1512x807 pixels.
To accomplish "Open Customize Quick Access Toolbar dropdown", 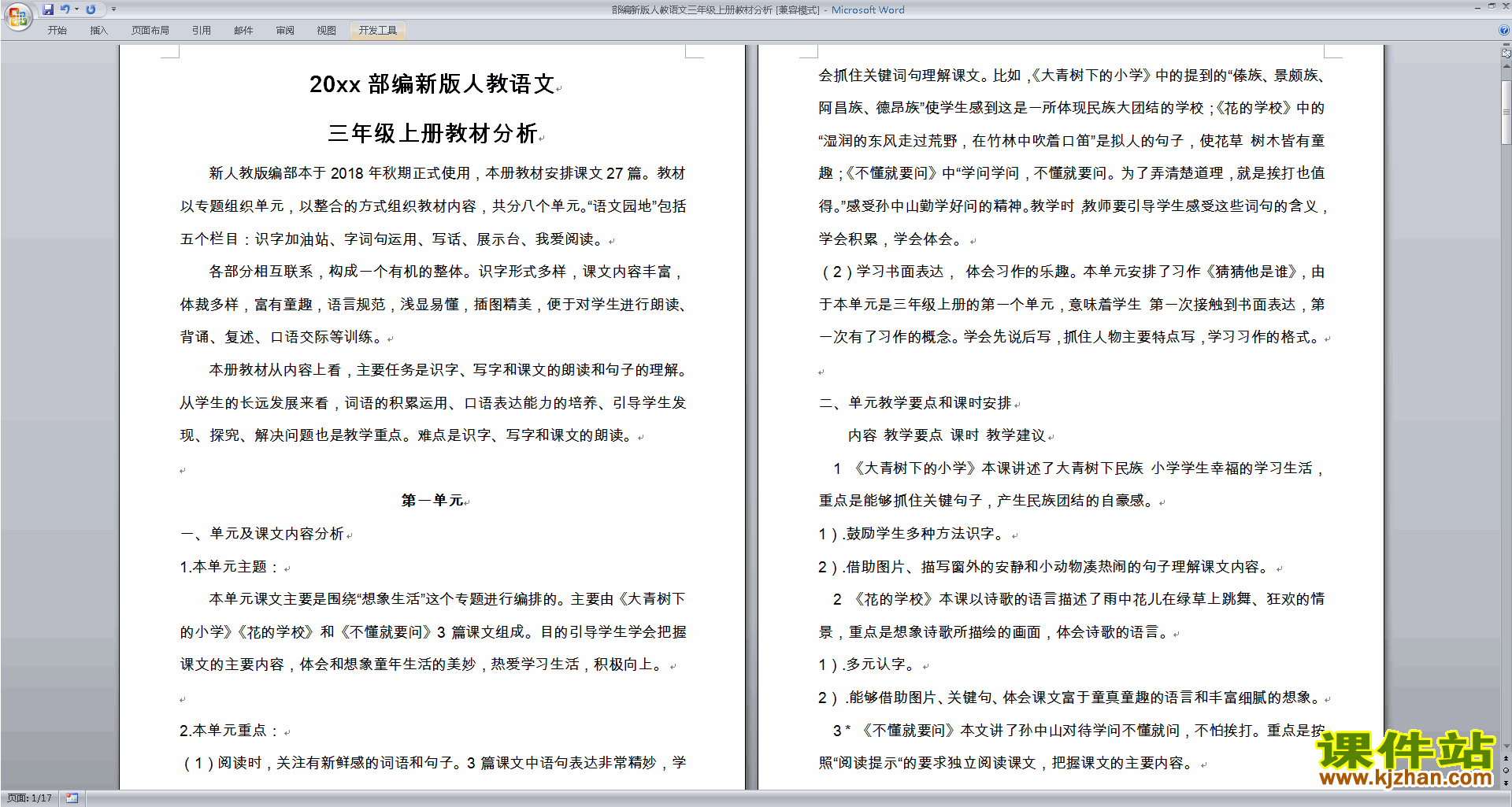I will click(113, 9).
